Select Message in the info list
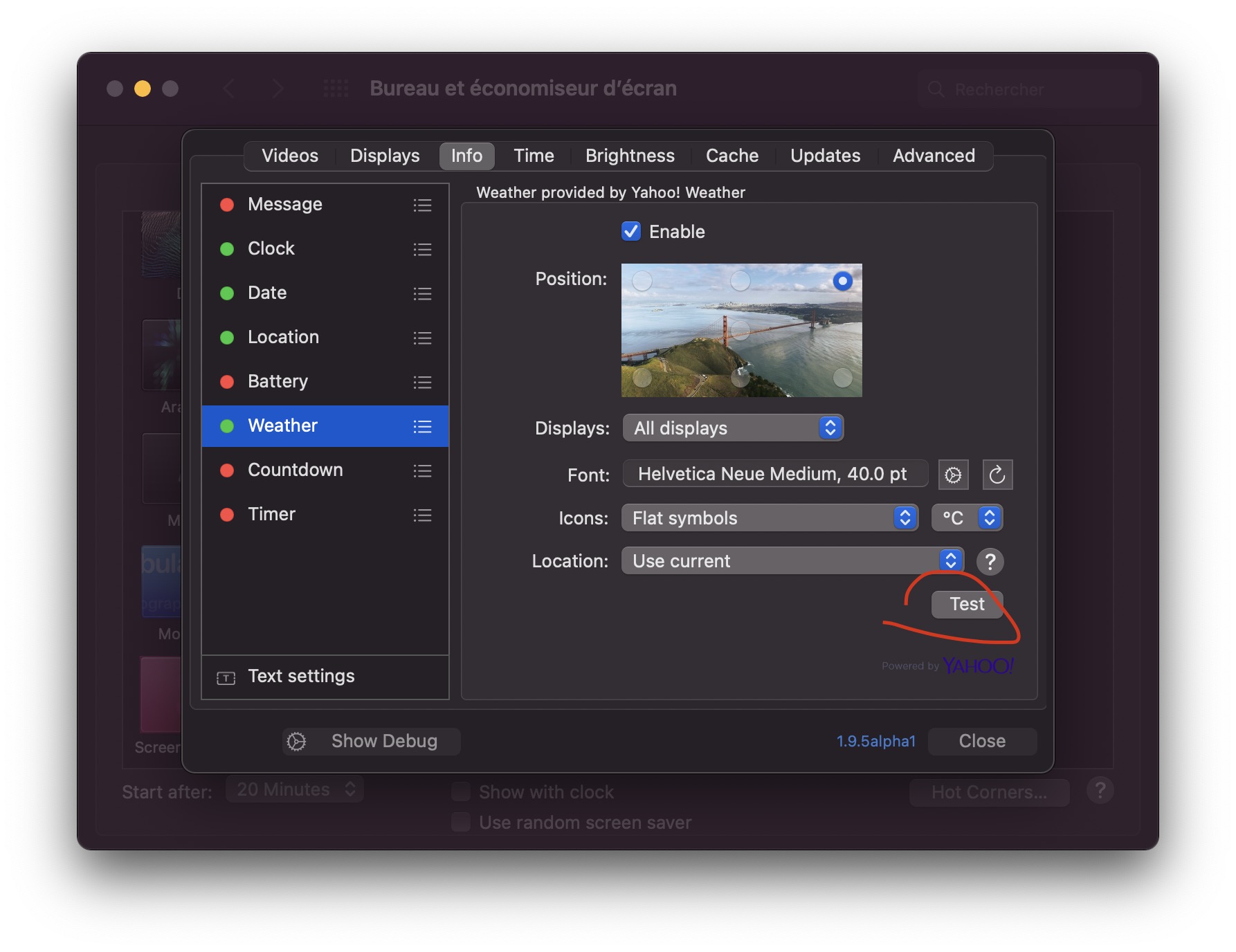1236x952 pixels. coord(325,205)
